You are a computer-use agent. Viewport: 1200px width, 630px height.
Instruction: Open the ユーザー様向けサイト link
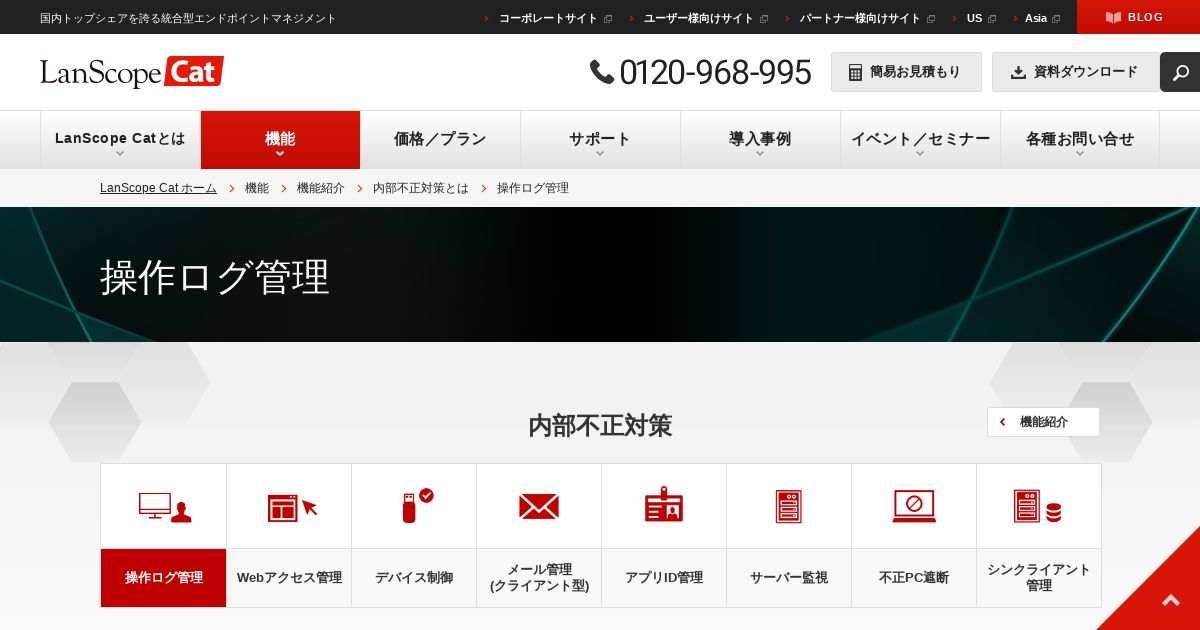699,18
